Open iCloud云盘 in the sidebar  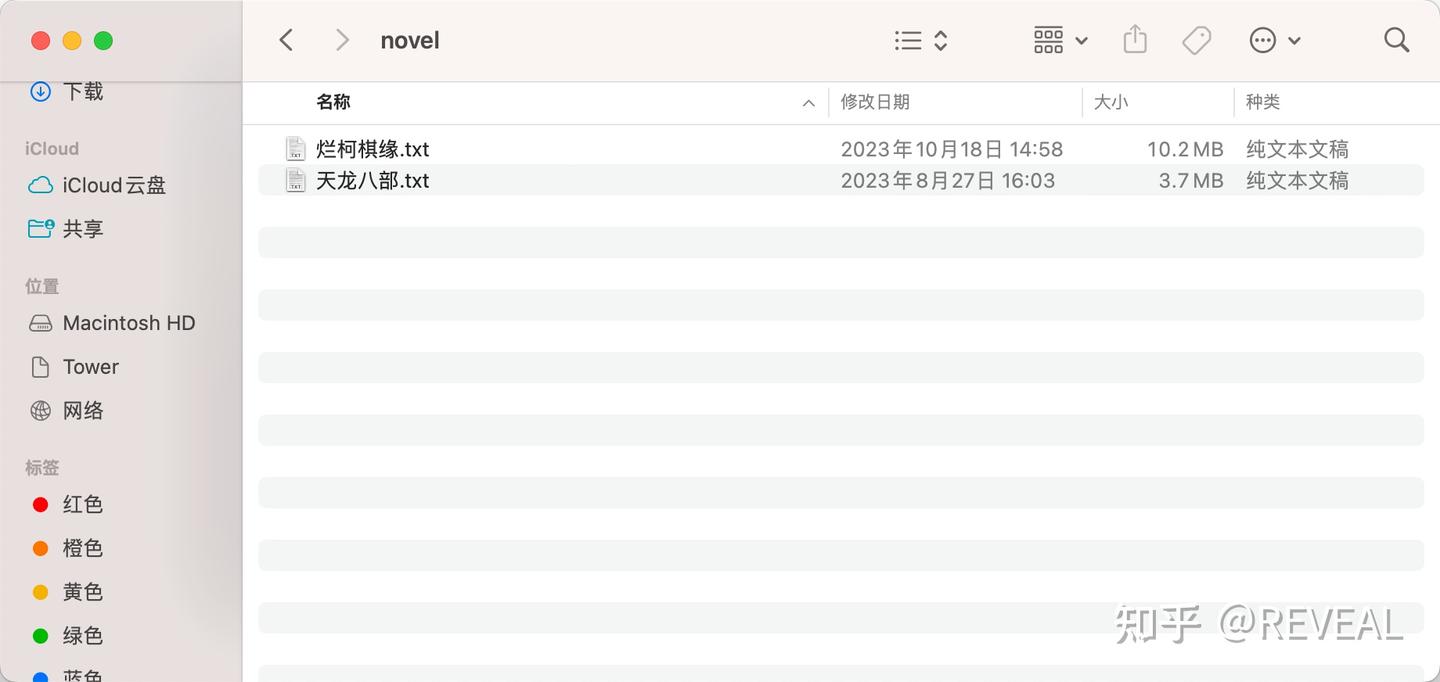point(113,185)
